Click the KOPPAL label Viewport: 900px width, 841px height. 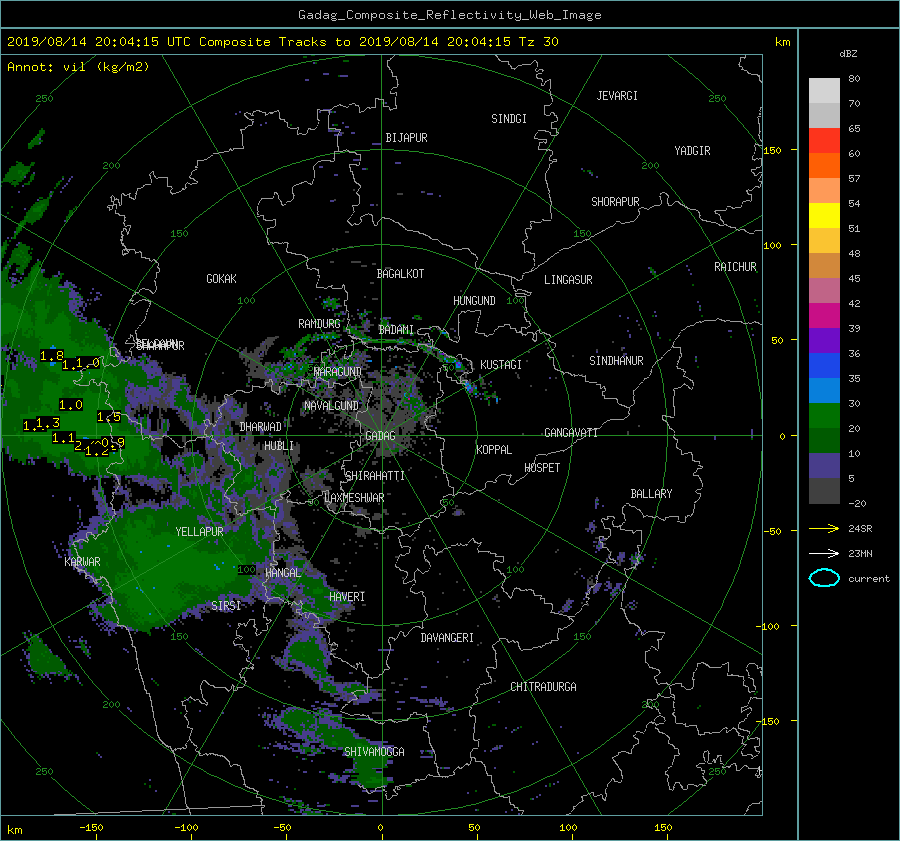(494, 449)
